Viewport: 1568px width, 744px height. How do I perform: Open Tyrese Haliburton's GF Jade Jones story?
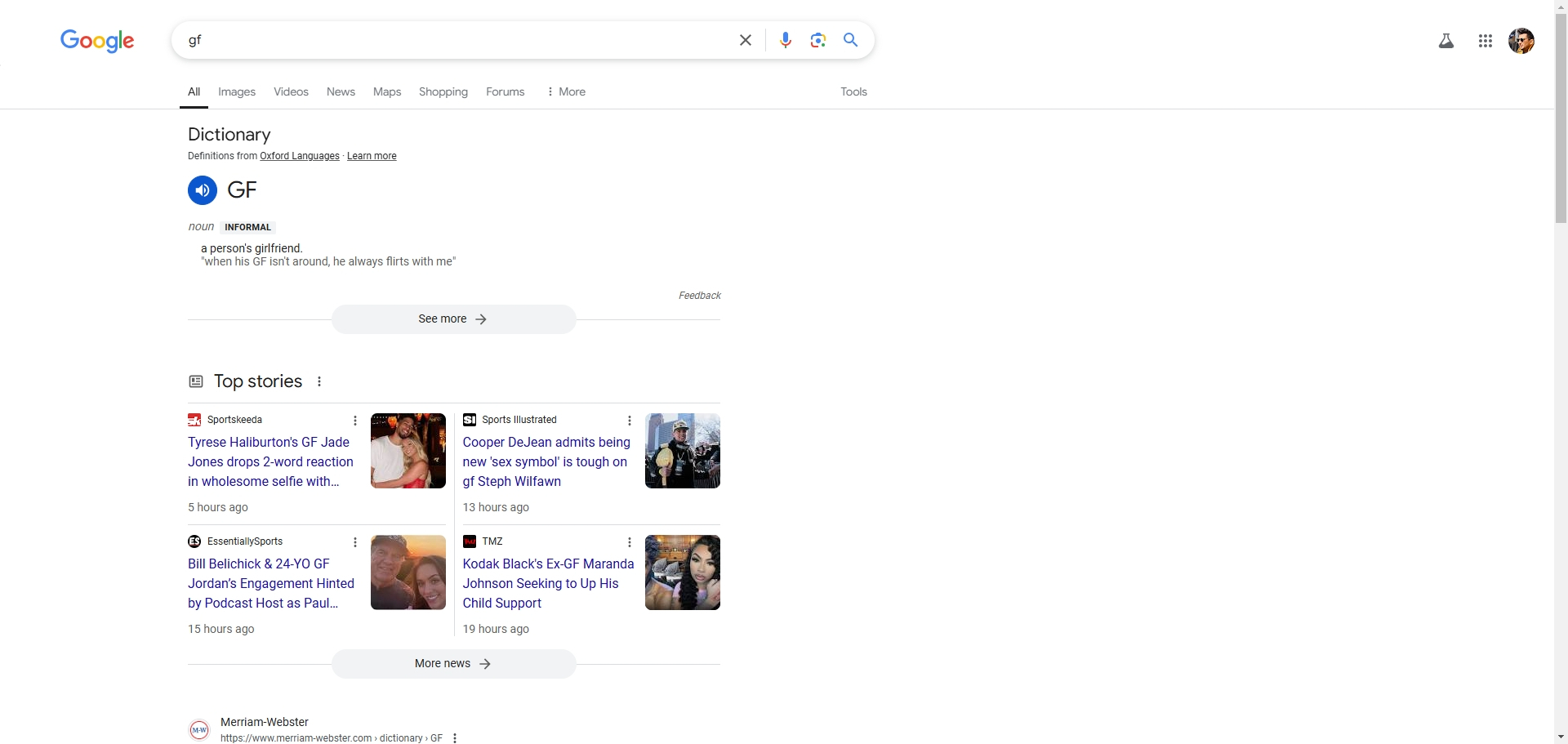[270, 461]
